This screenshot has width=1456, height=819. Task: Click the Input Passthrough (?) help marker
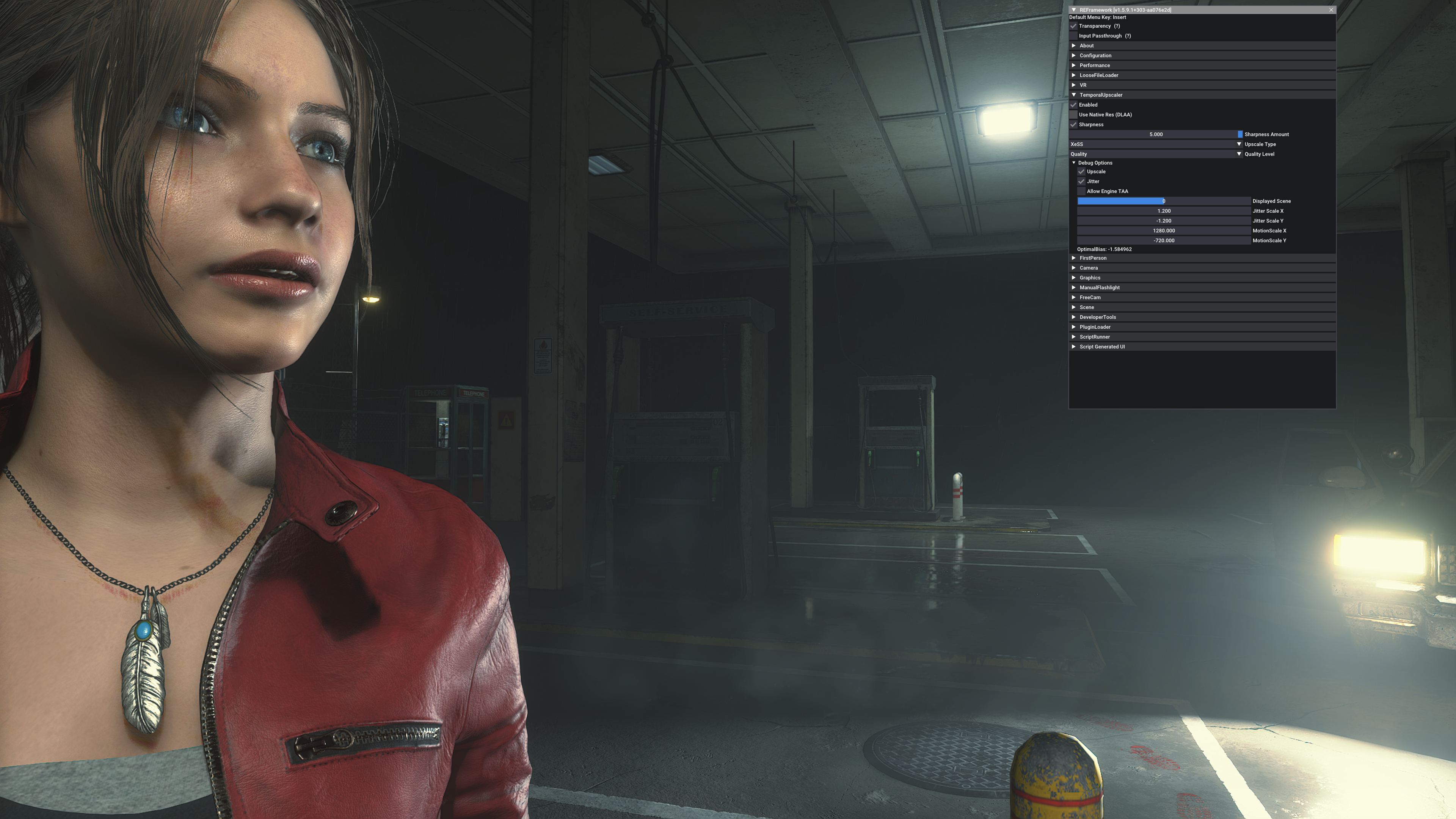click(1128, 36)
